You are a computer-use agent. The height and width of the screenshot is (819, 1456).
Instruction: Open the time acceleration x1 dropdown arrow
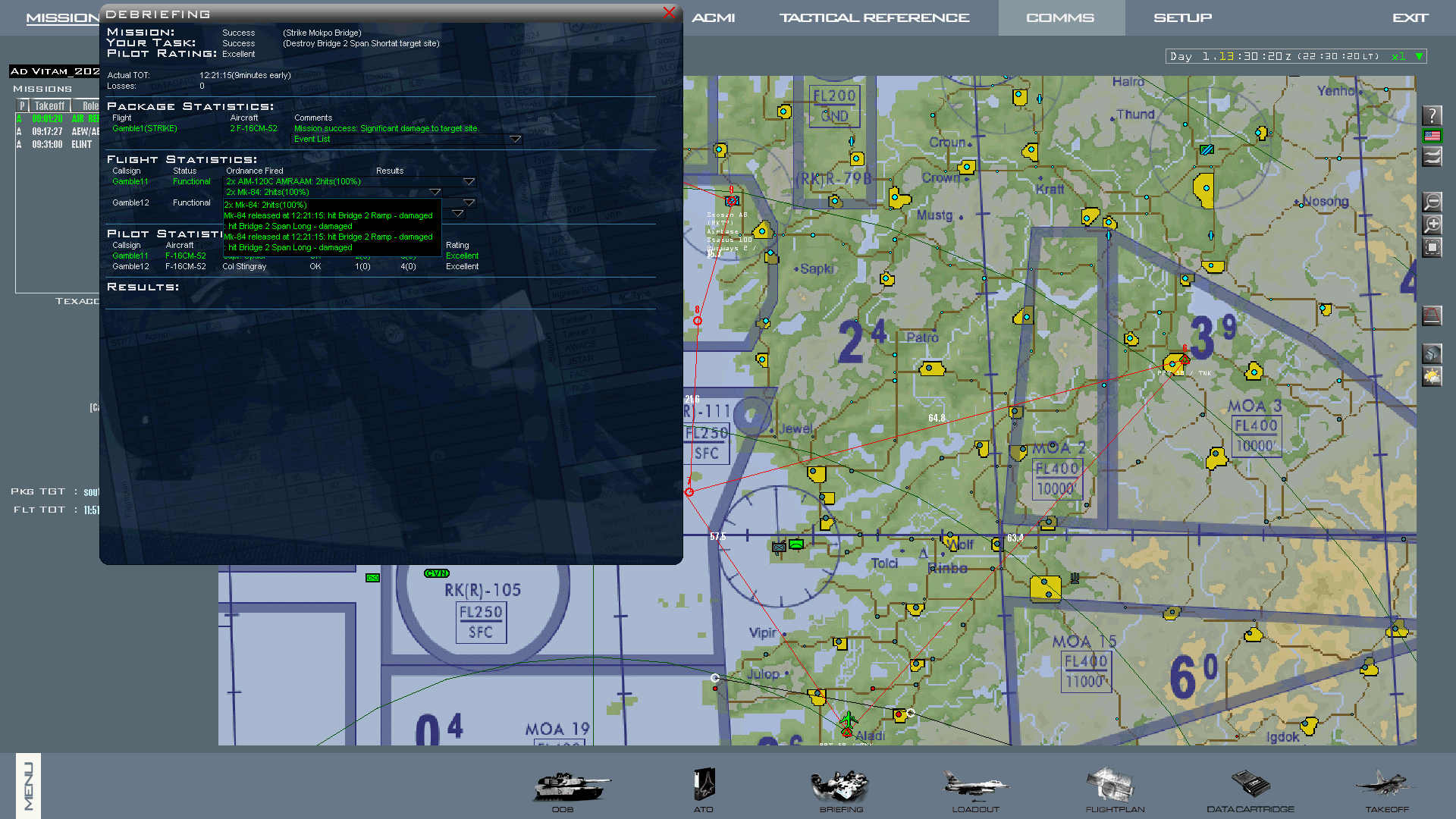click(x=1419, y=56)
